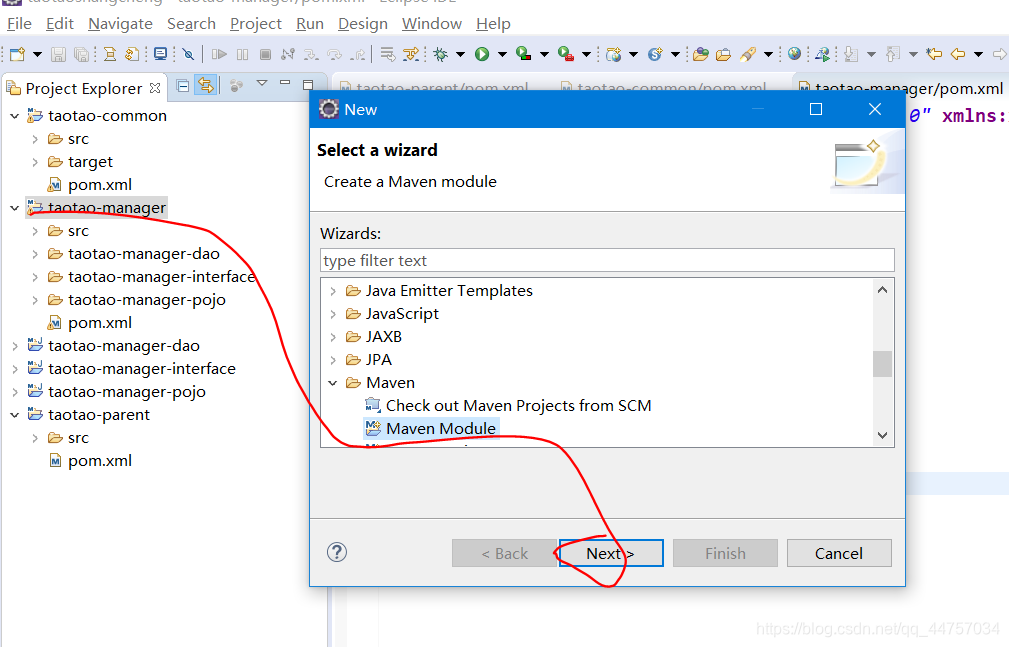Screen dimensions: 1009x647
Task: Click the Use Step Filters icon
Action: click(x=411, y=54)
